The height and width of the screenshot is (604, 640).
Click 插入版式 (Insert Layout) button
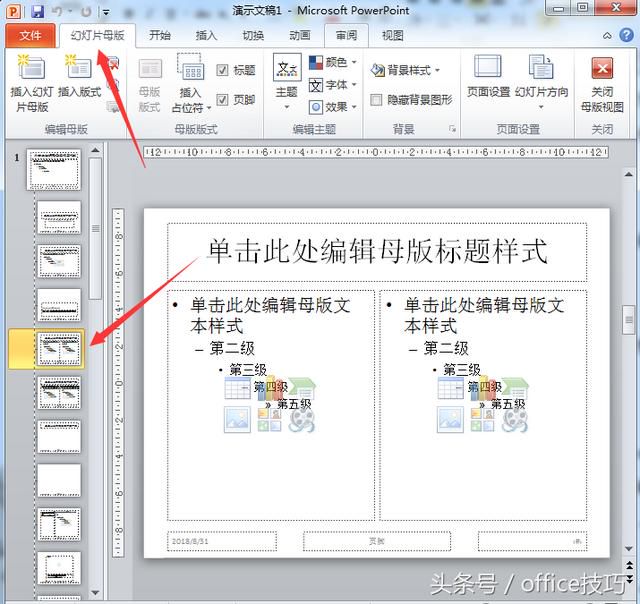(80, 78)
